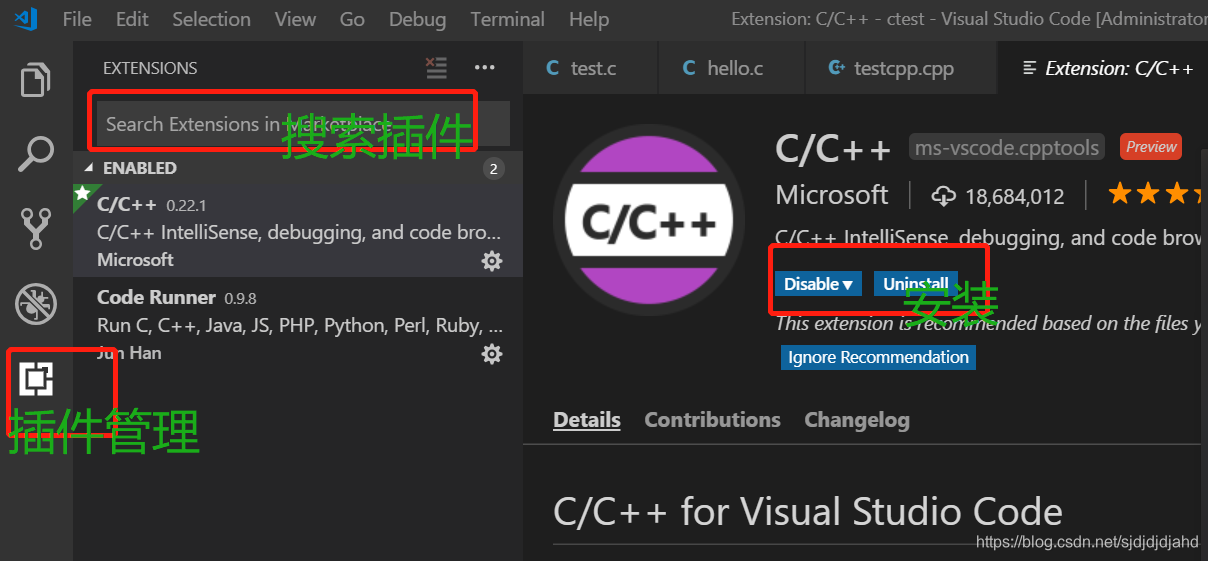Open the Explorer files icon in activity bar
This screenshot has width=1208, height=561.
click(36, 80)
